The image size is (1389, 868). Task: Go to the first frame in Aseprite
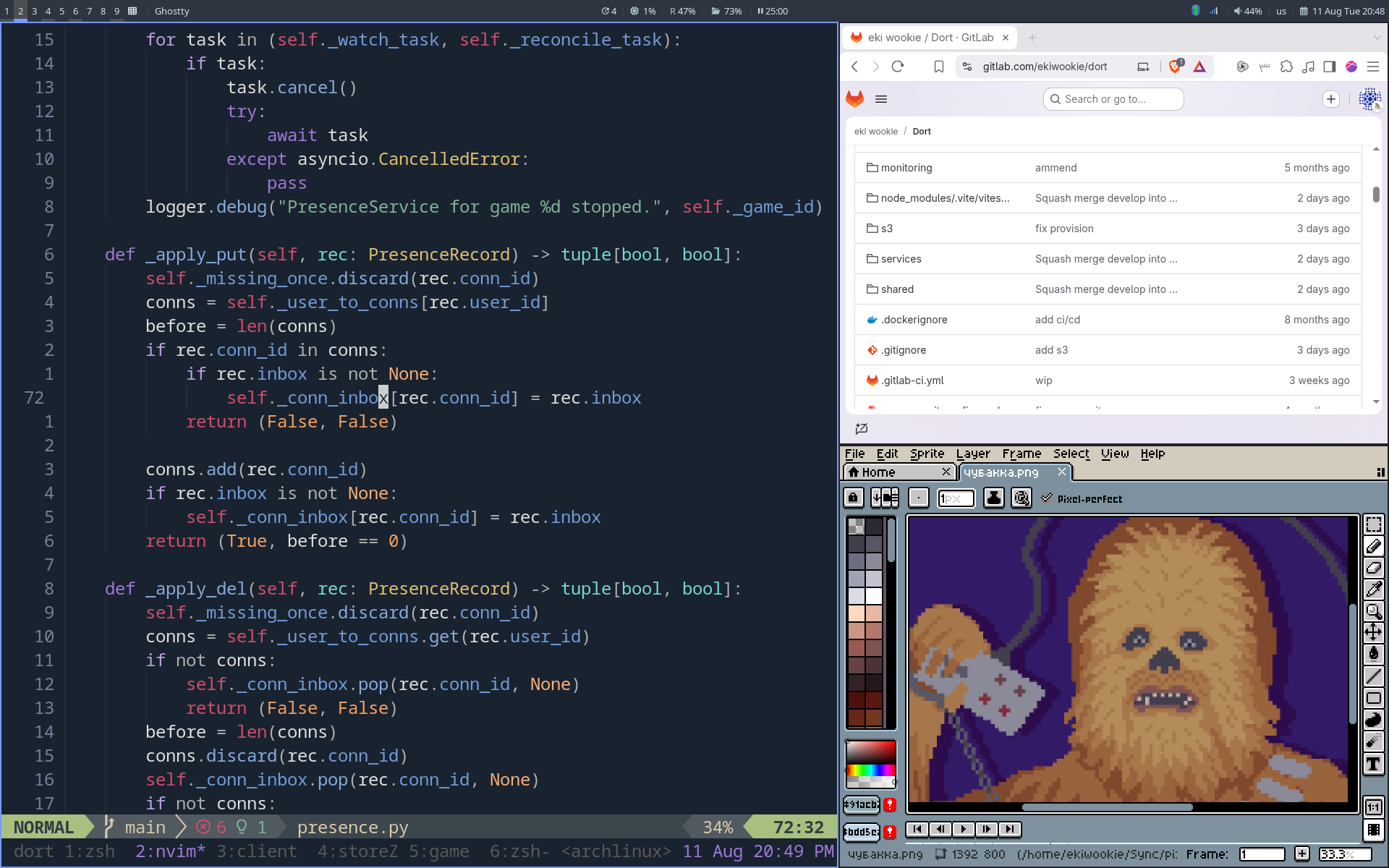coord(917,829)
